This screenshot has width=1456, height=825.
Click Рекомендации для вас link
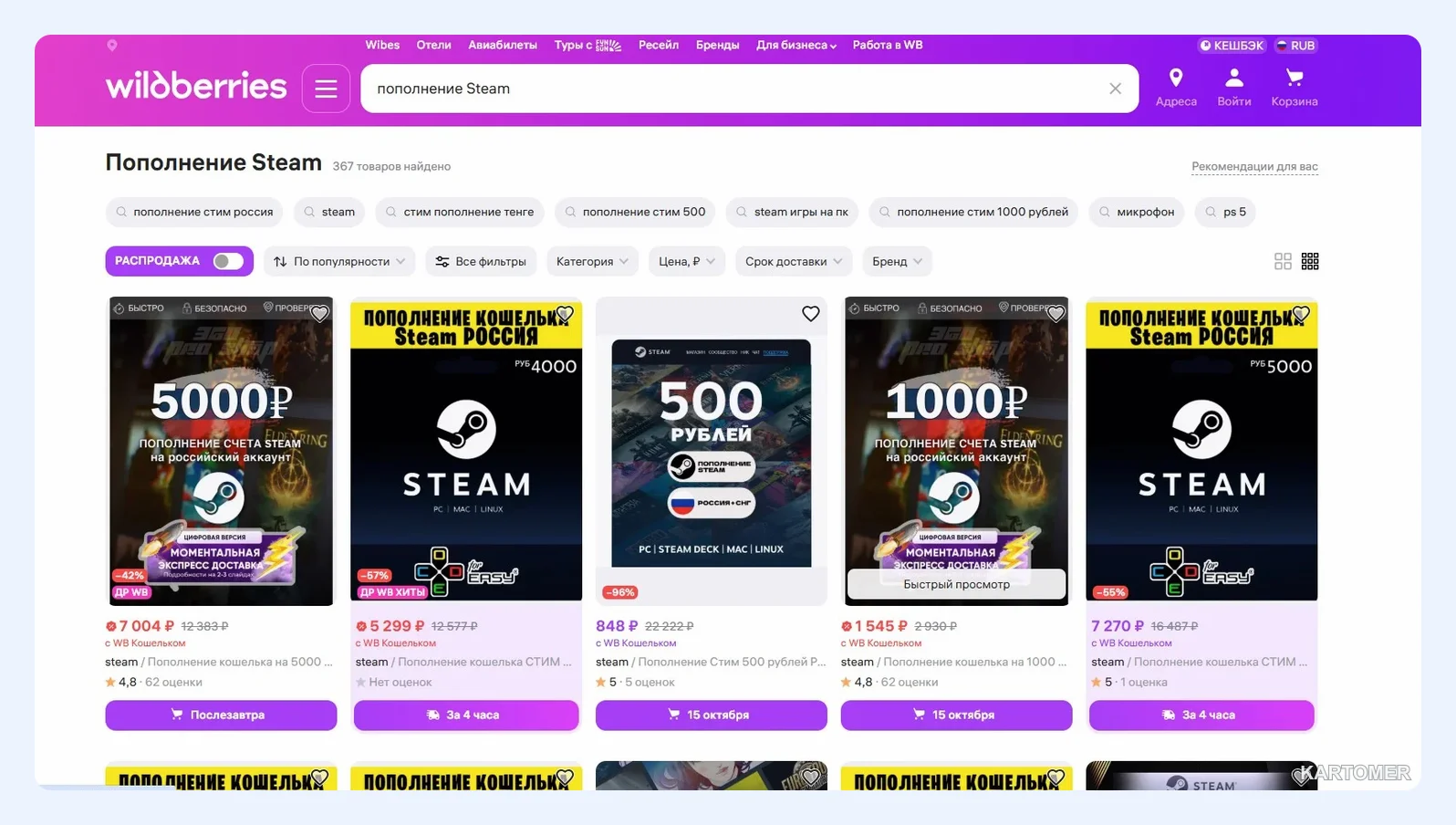tap(1254, 166)
